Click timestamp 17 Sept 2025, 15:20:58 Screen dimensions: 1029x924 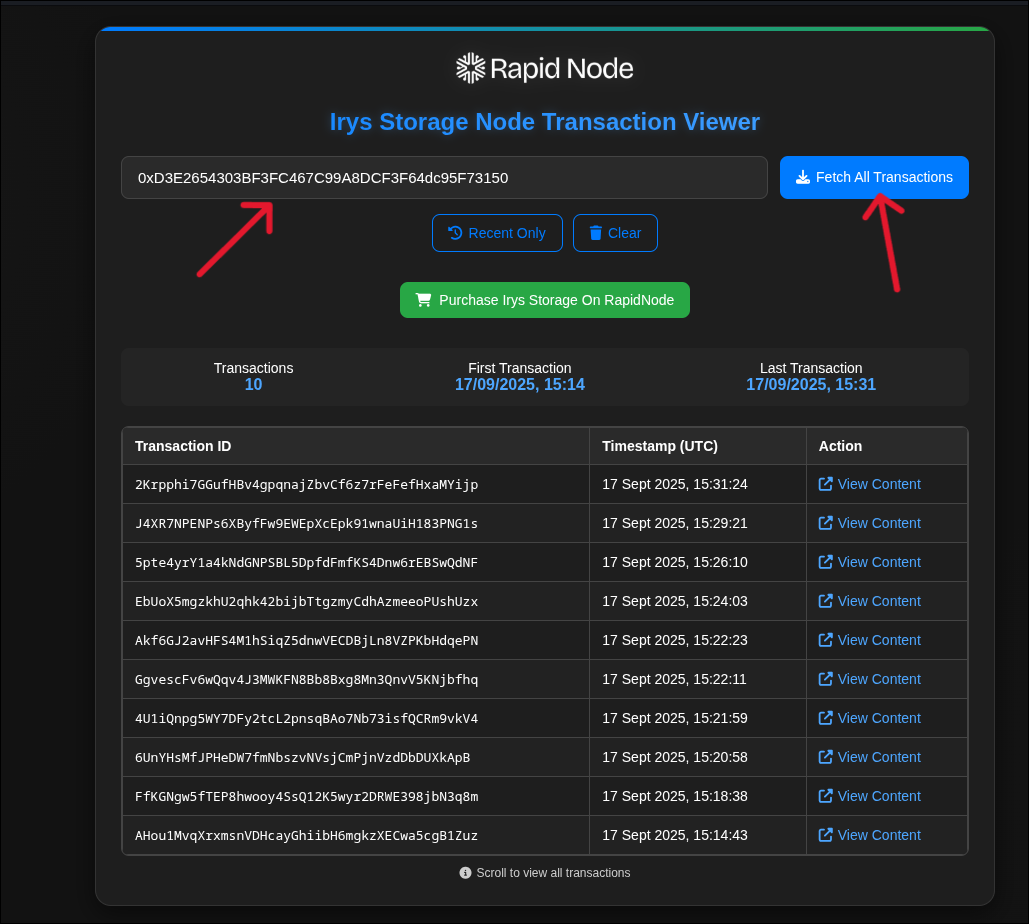675,757
